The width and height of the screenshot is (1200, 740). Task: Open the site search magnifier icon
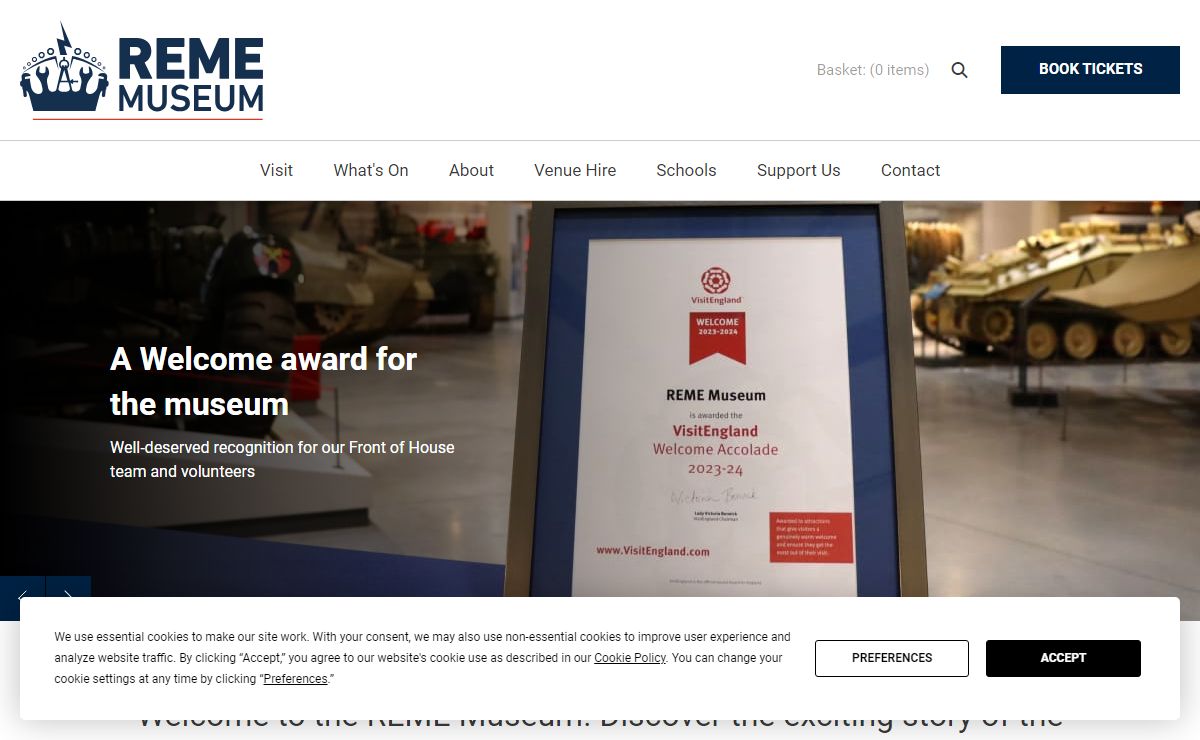pyautogui.click(x=959, y=70)
